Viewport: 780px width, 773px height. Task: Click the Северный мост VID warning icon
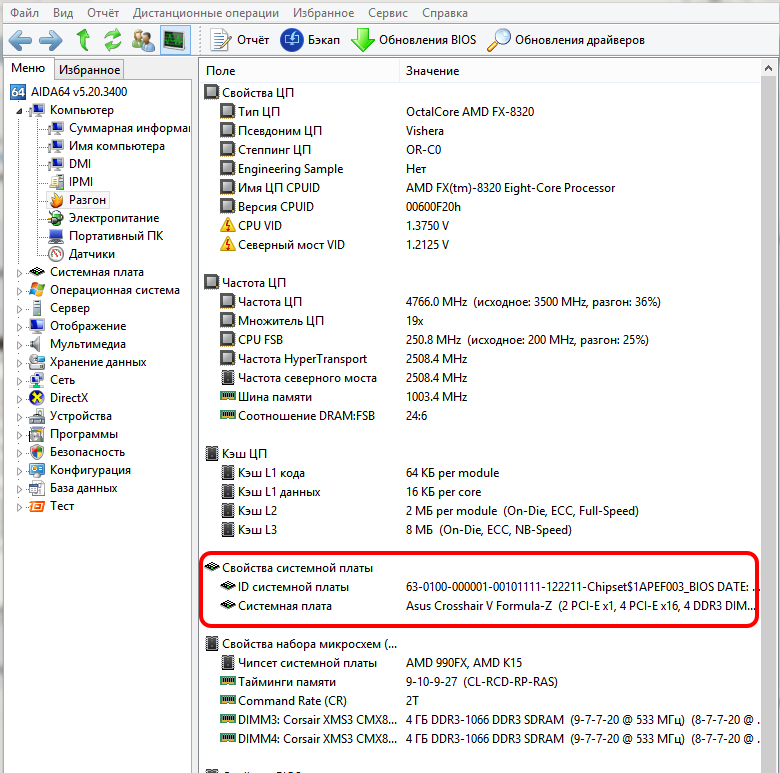pyautogui.click(x=227, y=244)
